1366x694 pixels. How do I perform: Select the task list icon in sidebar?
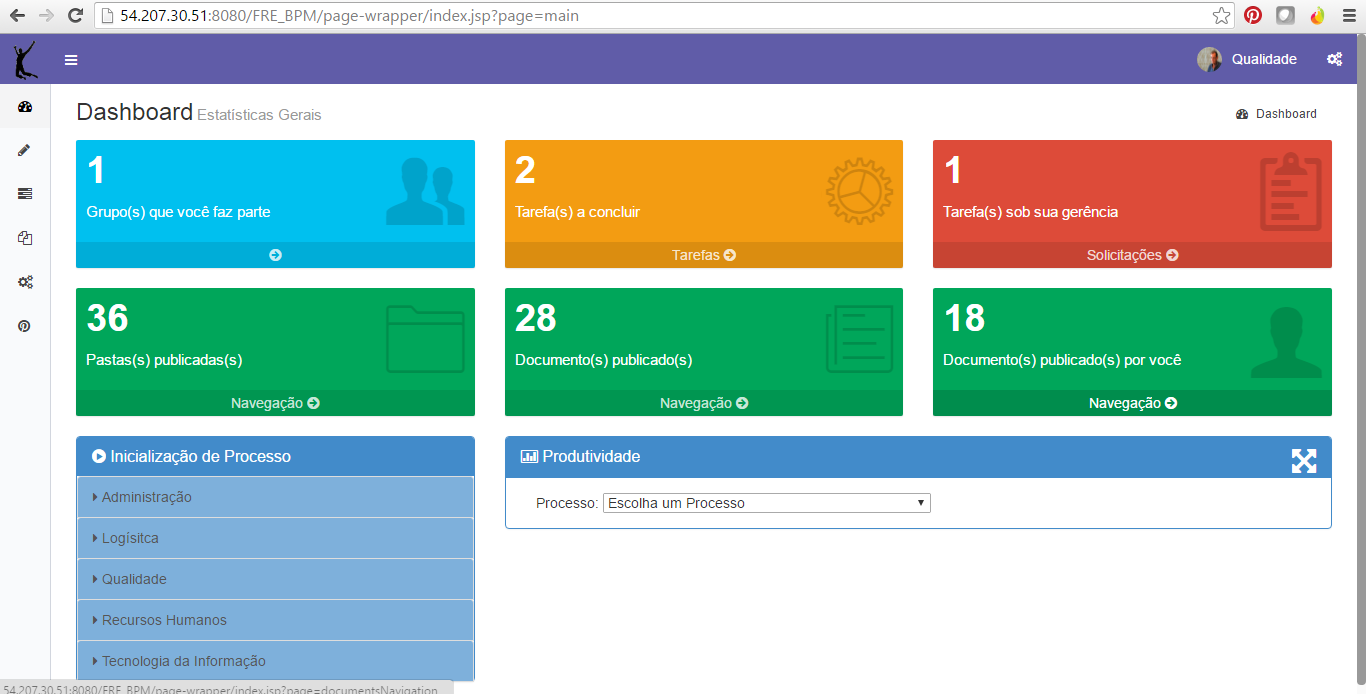pos(25,194)
